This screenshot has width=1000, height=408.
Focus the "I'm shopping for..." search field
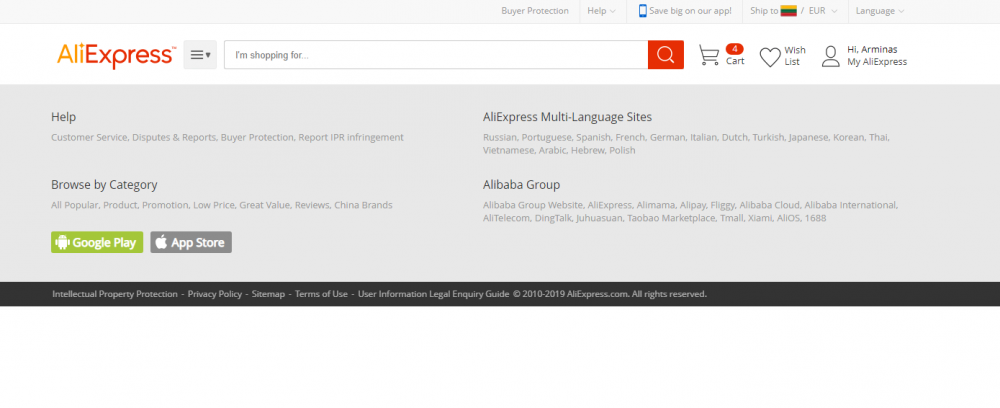tap(436, 55)
